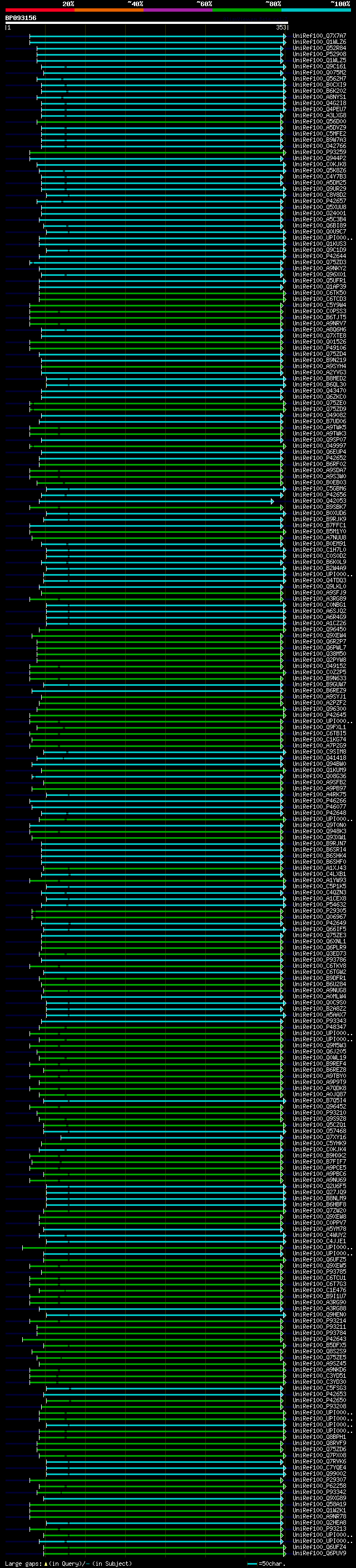Select the UniRef100_A3LXG8 label
This screenshot has width=356, height=1568.
point(319,115)
